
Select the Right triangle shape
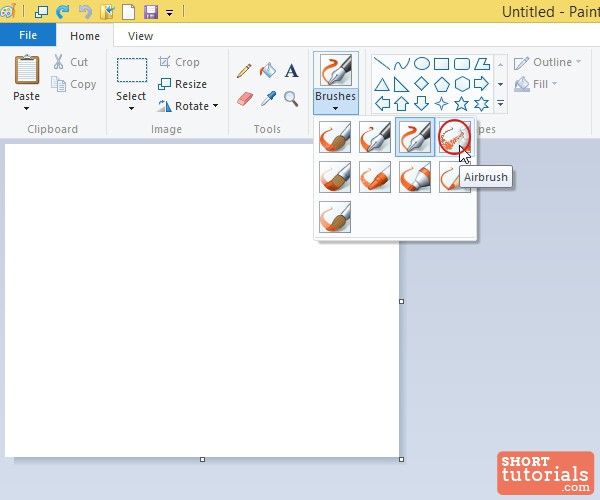402,84
